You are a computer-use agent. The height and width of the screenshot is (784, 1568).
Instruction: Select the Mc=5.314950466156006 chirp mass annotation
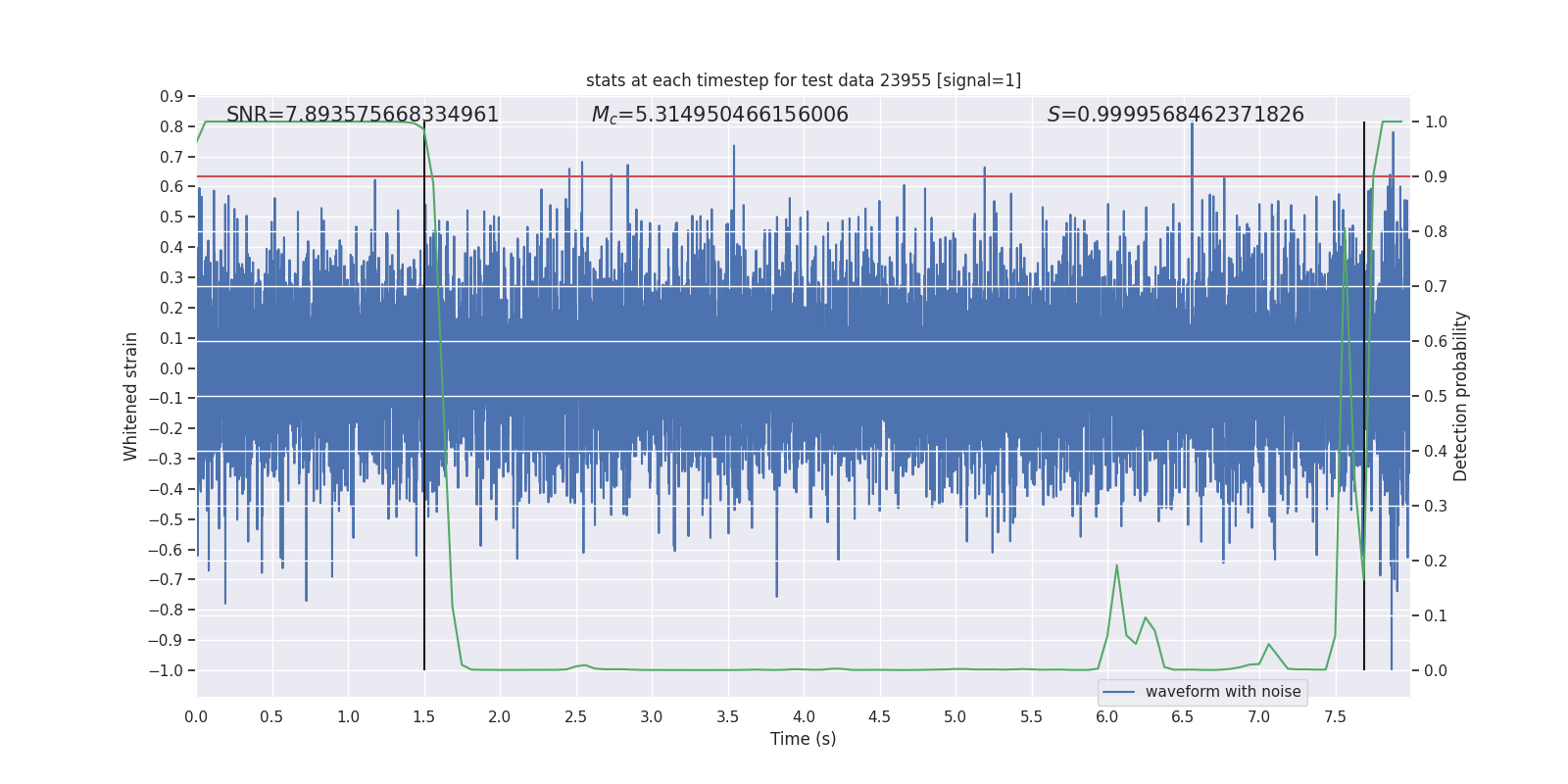pyautogui.click(x=720, y=115)
